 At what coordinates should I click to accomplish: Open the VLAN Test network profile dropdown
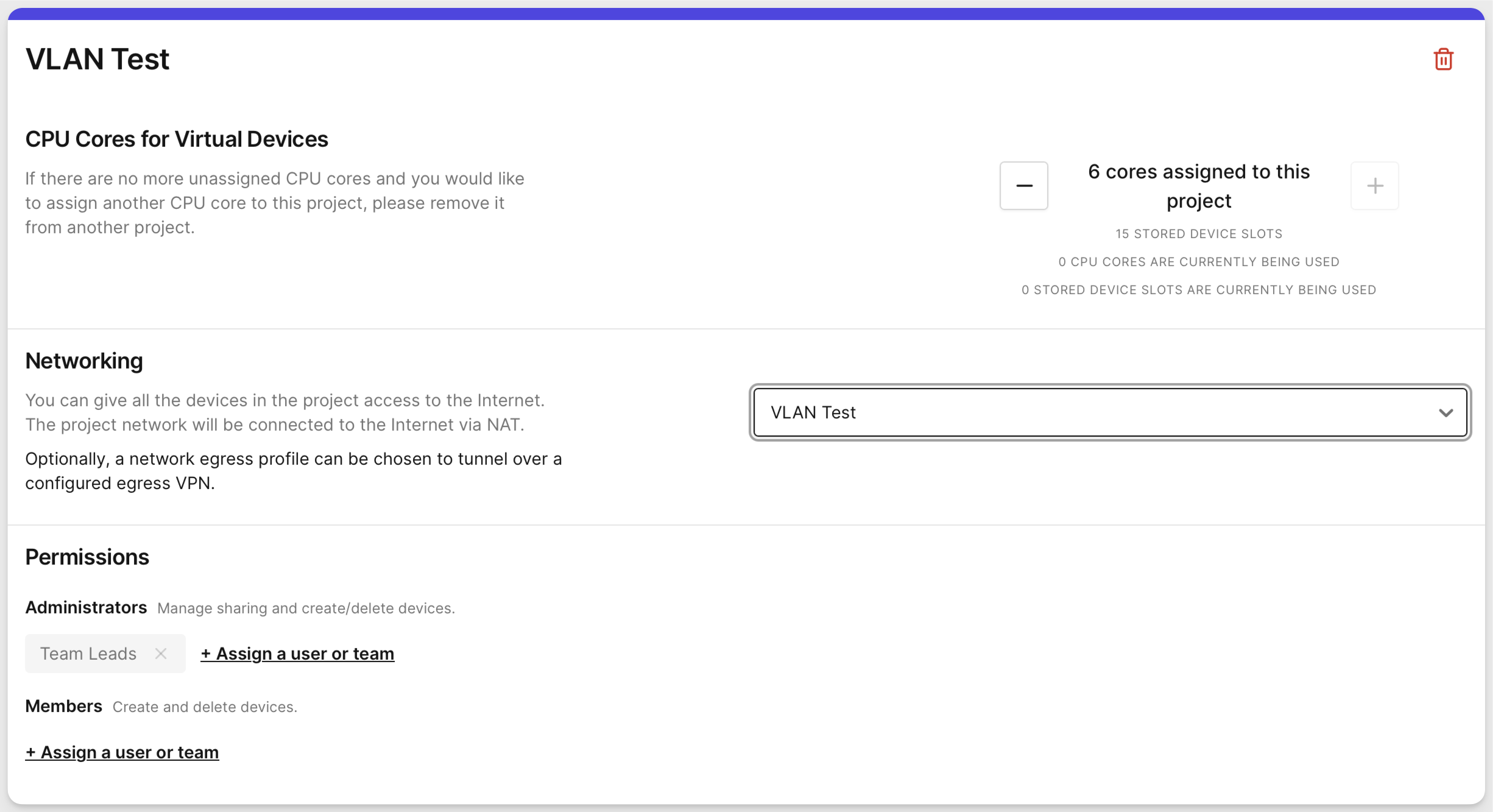coord(1096,412)
